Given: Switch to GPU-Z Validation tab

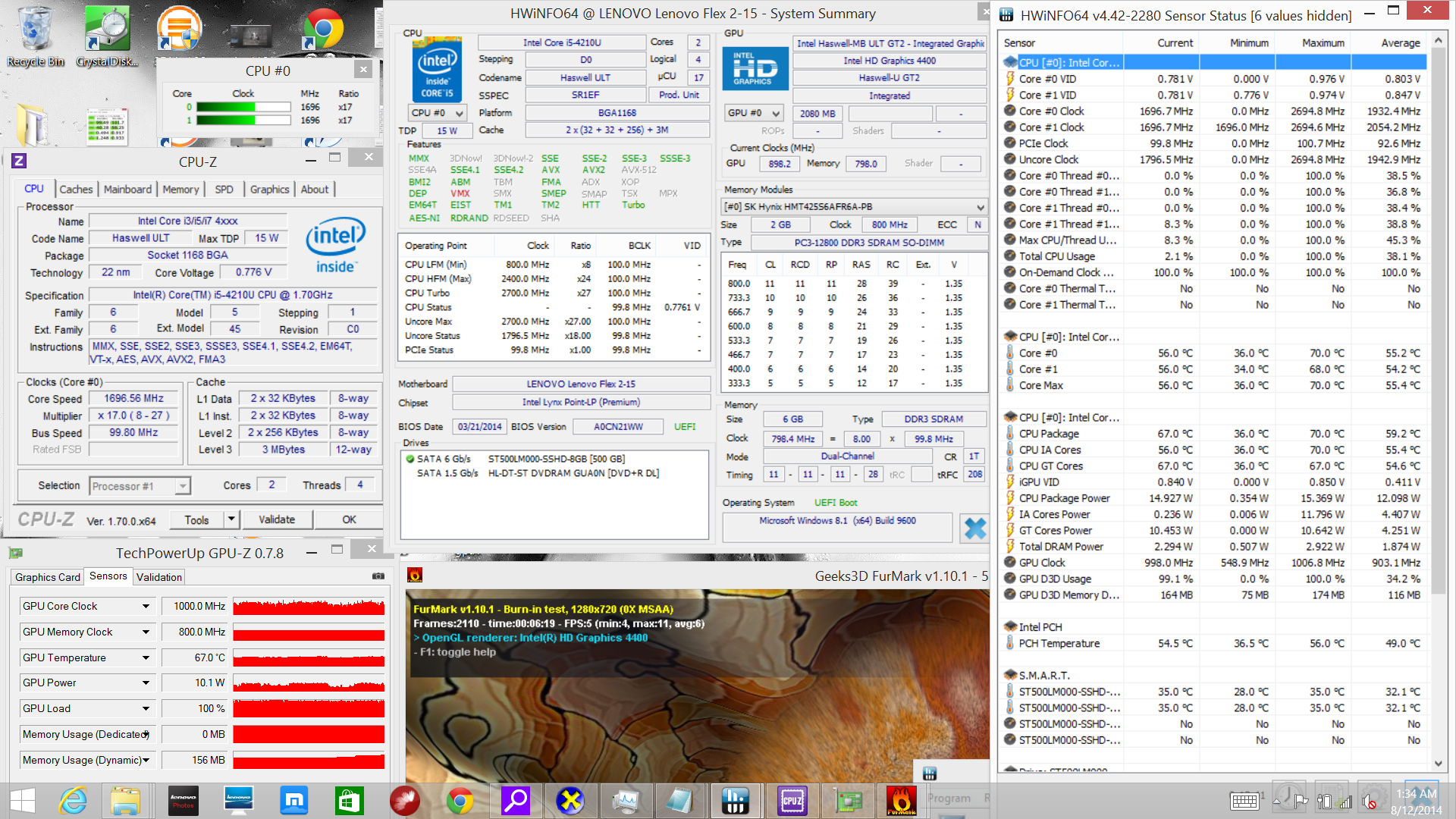Looking at the screenshot, I should coord(159,577).
